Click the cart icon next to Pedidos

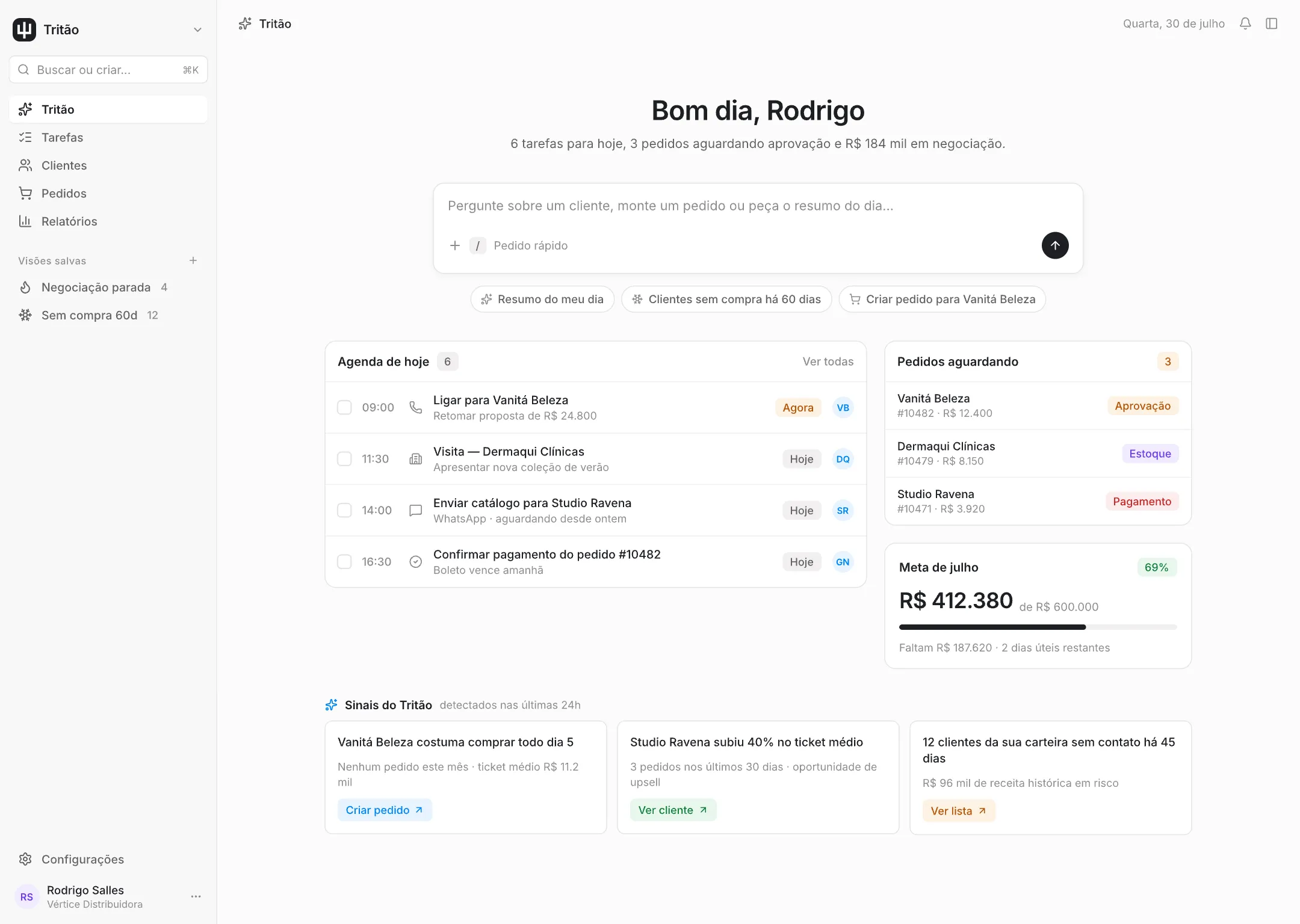click(x=25, y=193)
